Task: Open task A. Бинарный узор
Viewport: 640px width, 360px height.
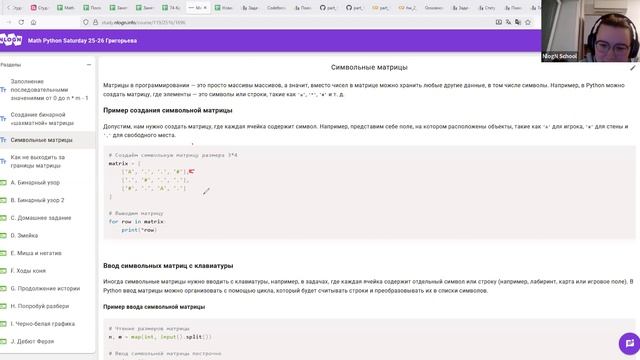Action: pyautogui.click(x=35, y=182)
